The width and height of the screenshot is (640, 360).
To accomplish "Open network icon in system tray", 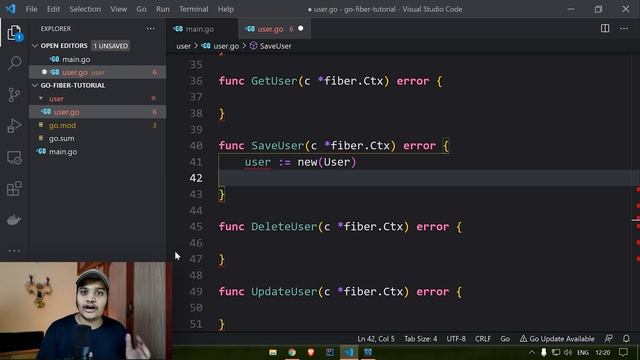I will pyautogui.click(x=556, y=353).
